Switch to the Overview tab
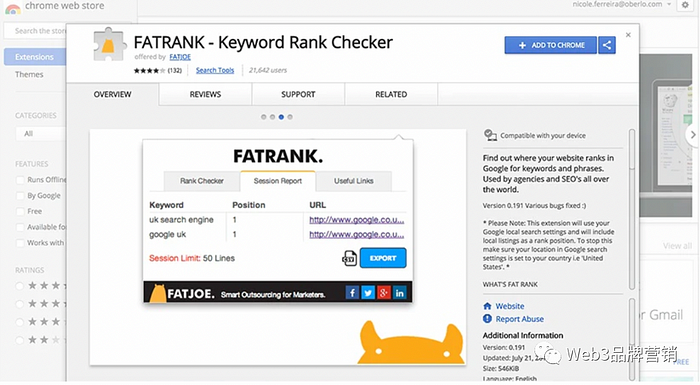The image size is (700, 385). click(x=112, y=94)
